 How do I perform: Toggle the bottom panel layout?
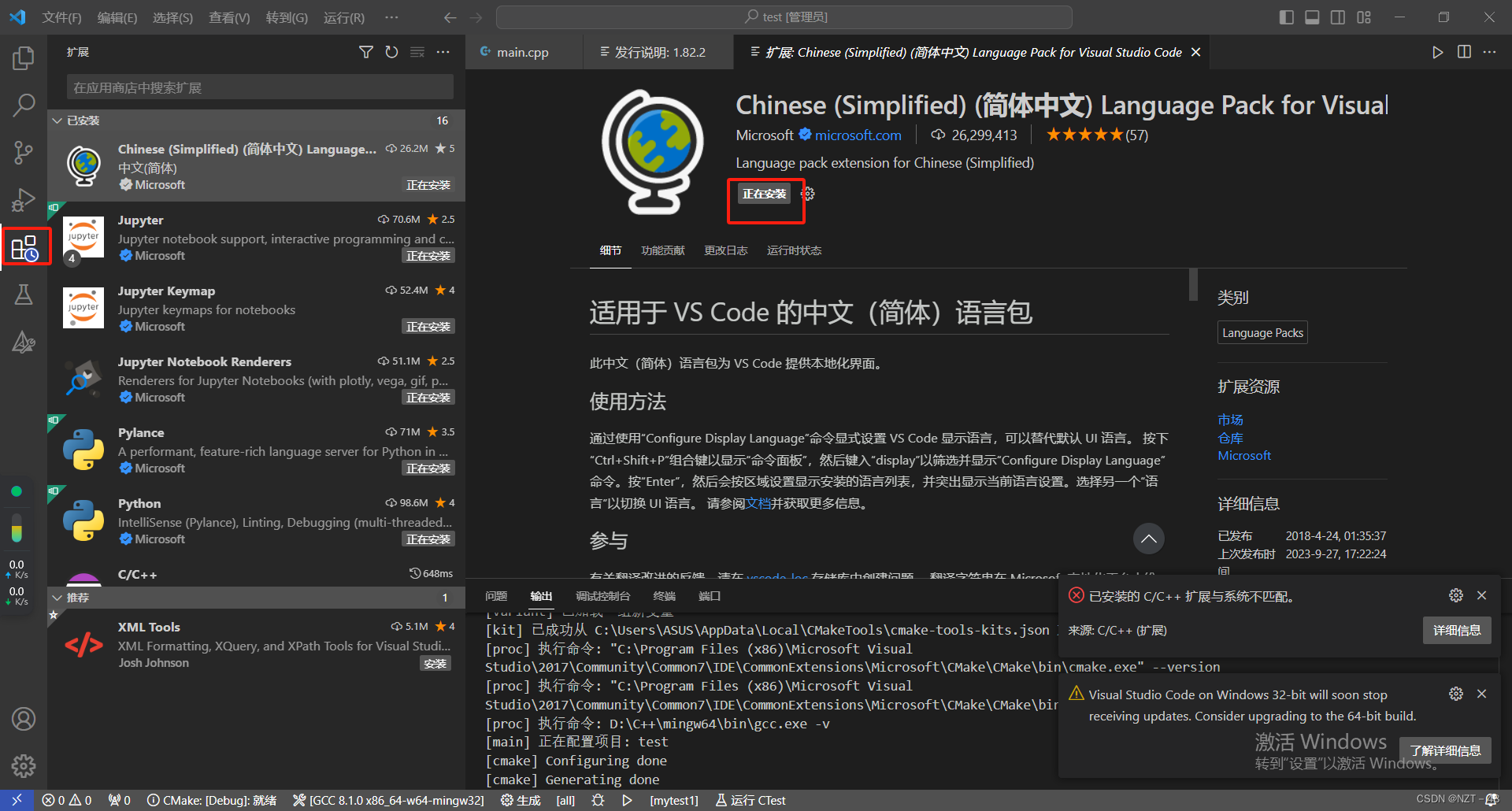coord(1312,17)
